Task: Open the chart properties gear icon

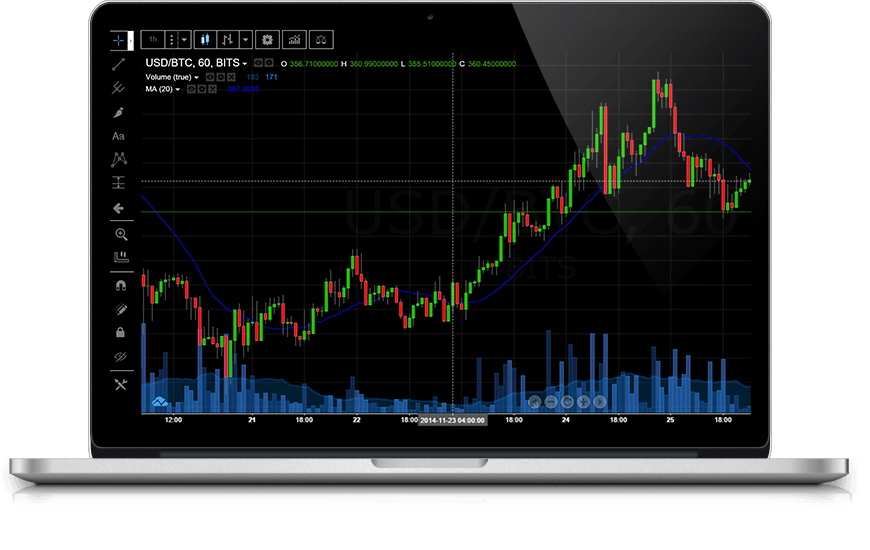Action: [266, 40]
